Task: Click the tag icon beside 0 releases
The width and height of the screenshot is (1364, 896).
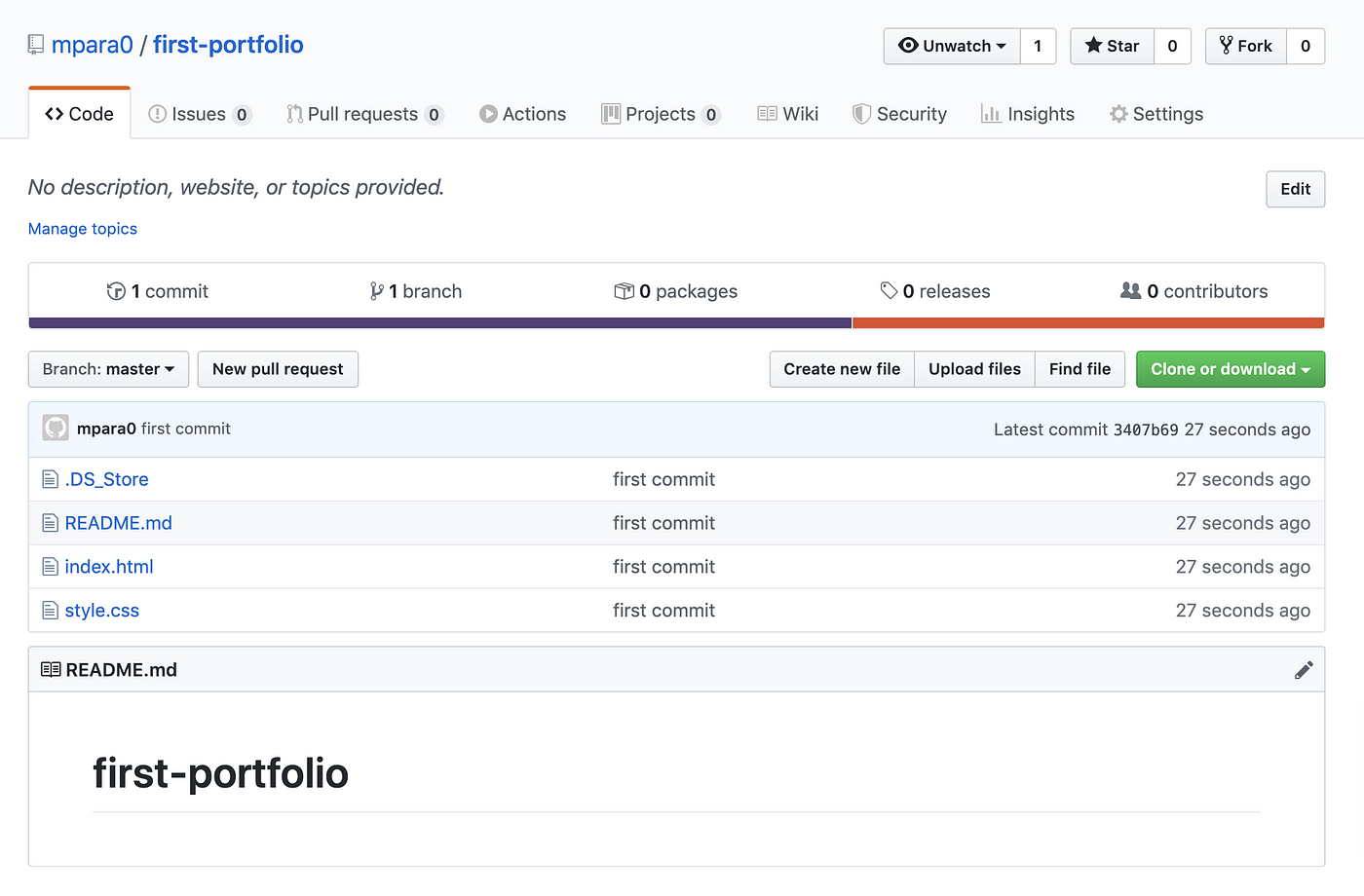Action: pyautogui.click(x=889, y=290)
